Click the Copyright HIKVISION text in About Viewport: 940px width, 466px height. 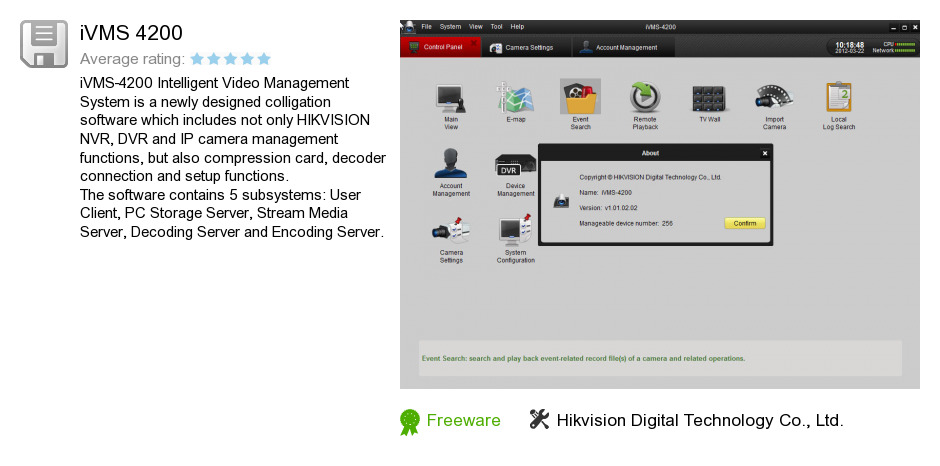(x=650, y=178)
